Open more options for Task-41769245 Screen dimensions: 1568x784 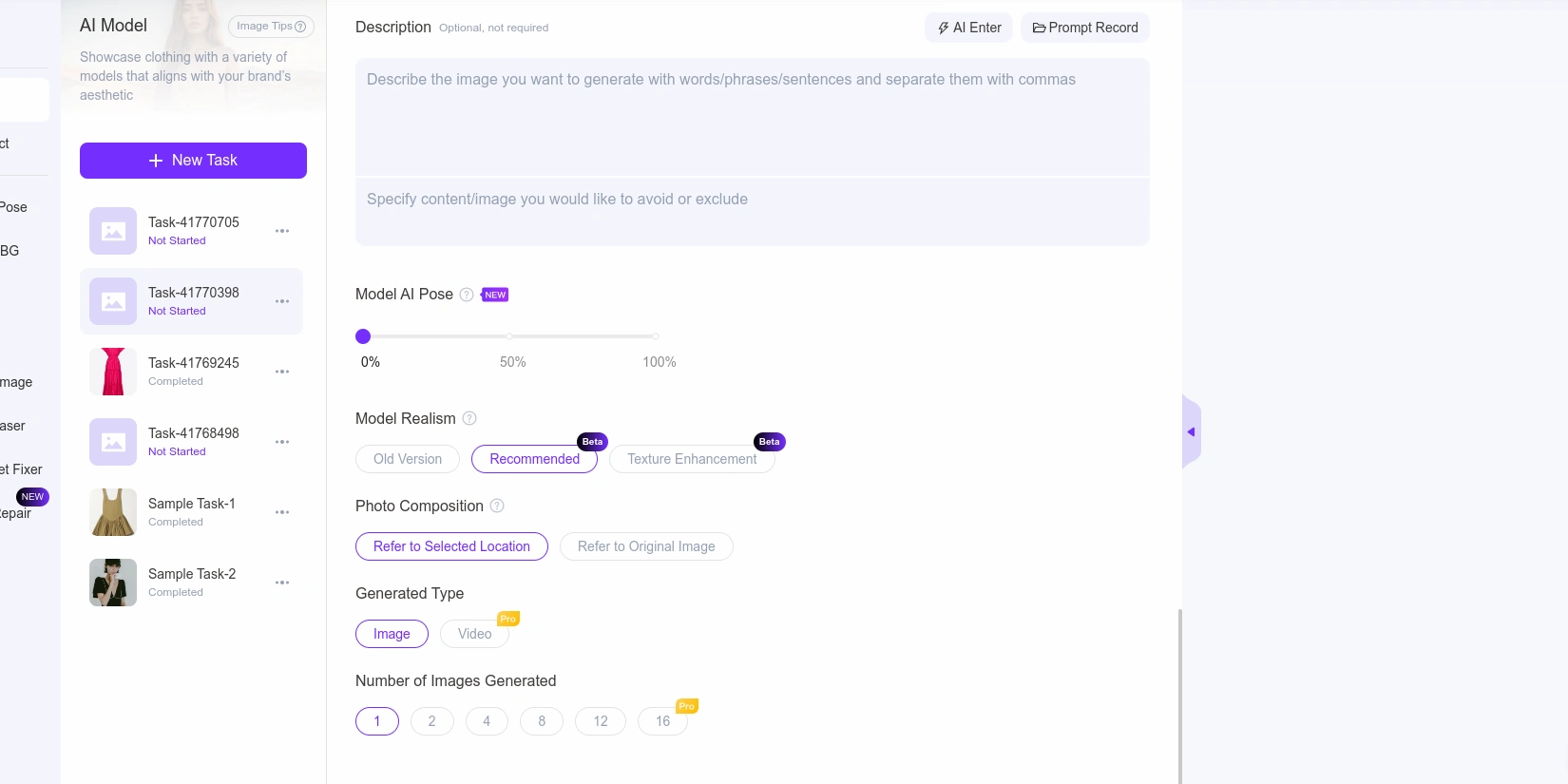pyautogui.click(x=282, y=372)
